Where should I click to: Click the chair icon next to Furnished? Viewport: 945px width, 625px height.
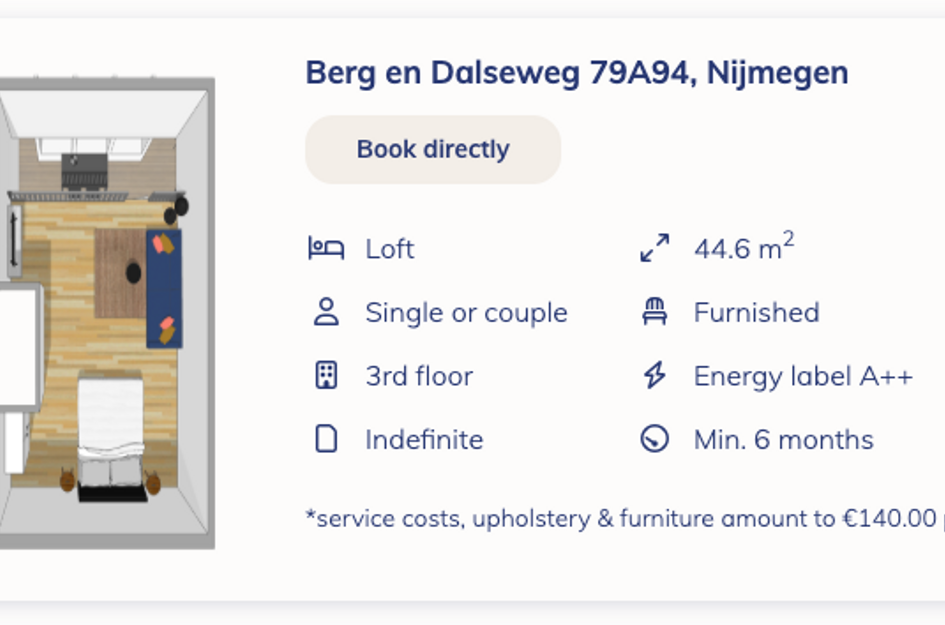tap(654, 312)
